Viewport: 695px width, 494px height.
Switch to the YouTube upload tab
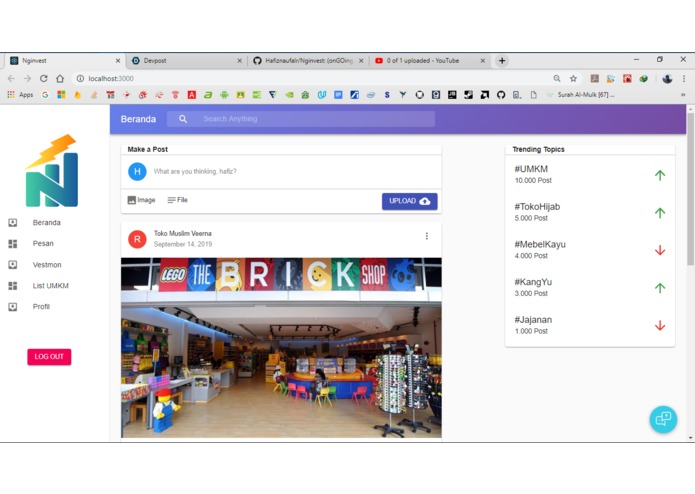429,61
